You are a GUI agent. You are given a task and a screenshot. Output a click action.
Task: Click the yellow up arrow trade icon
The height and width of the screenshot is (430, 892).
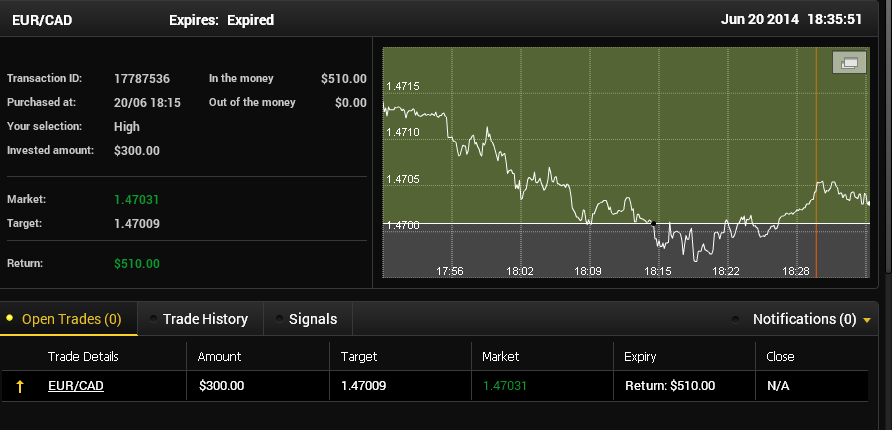point(20,387)
